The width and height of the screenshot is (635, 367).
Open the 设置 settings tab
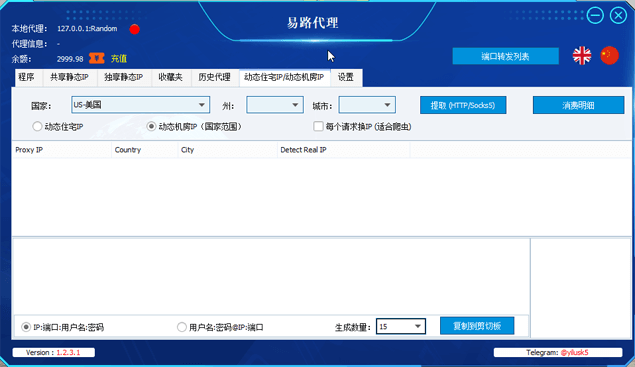[346, 77]
